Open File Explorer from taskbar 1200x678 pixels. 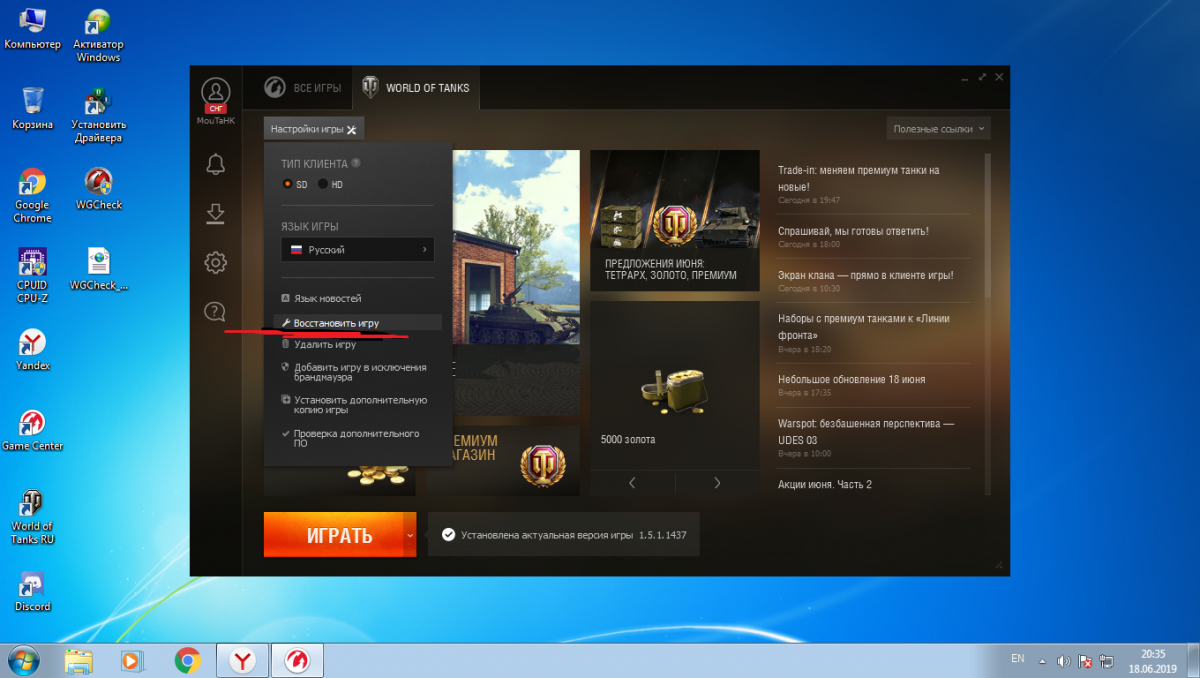pyautogui.click(x=78, y=661)
